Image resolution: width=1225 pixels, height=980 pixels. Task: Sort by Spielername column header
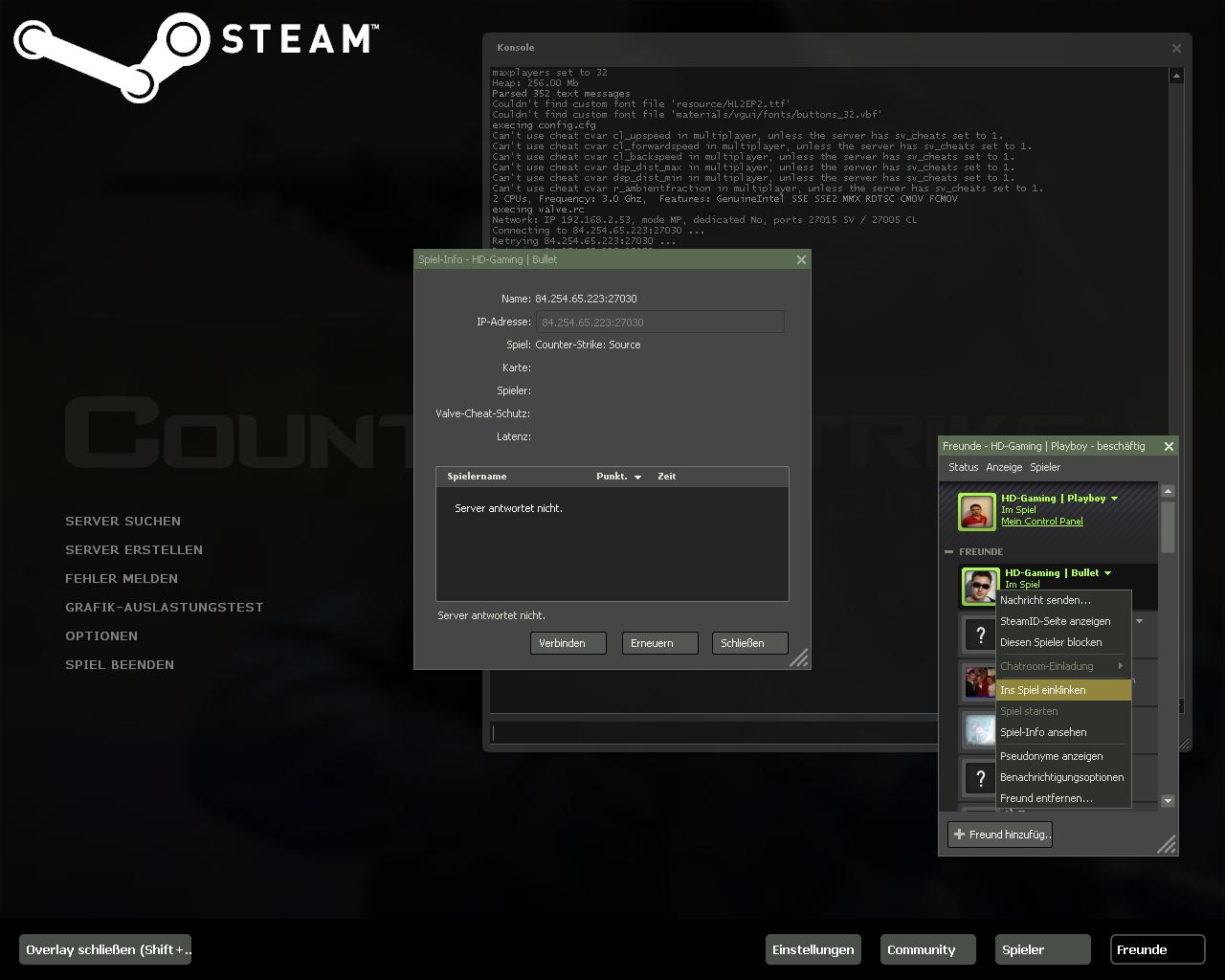pos(477,477)
